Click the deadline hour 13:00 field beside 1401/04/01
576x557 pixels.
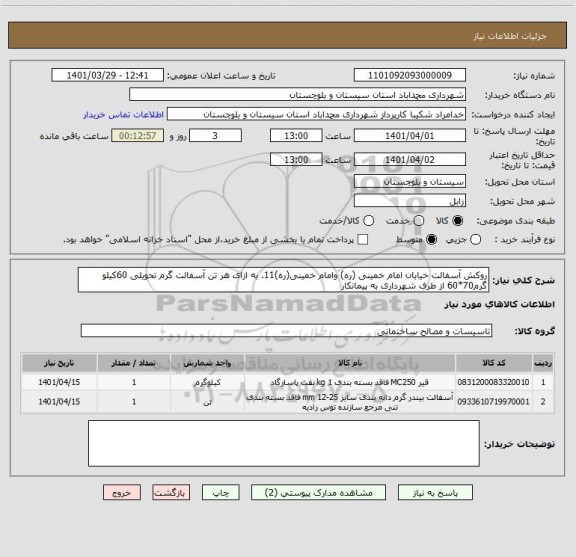pyautogui.click(x=296, y=136)
